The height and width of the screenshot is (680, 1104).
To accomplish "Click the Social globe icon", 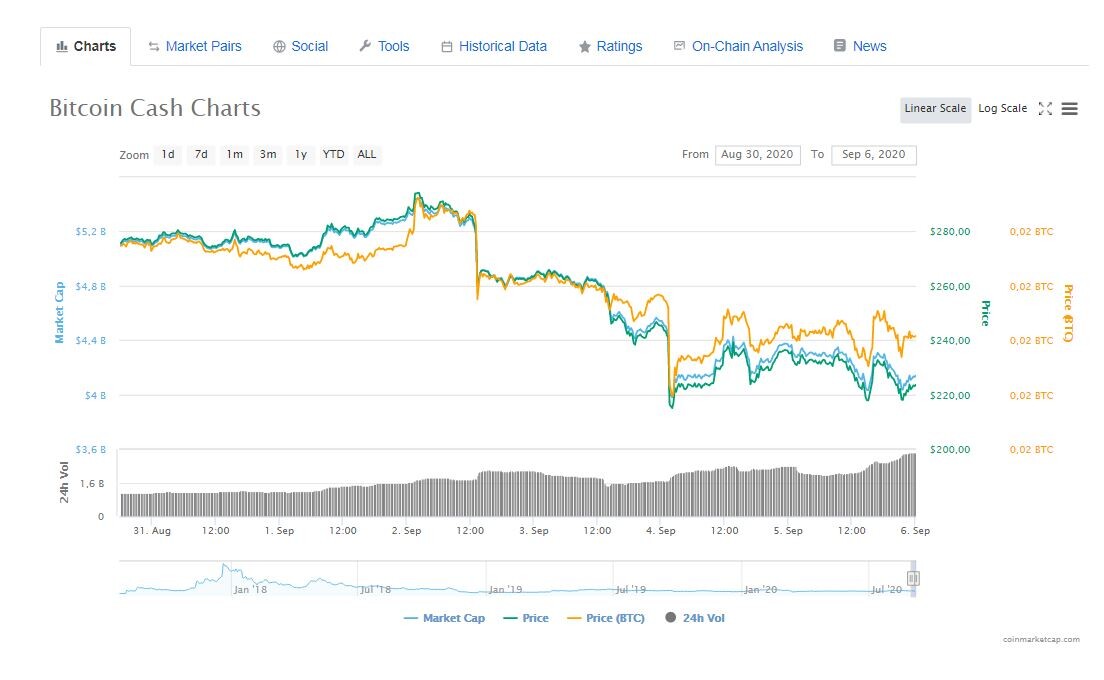I will click(x=279, y=46).
